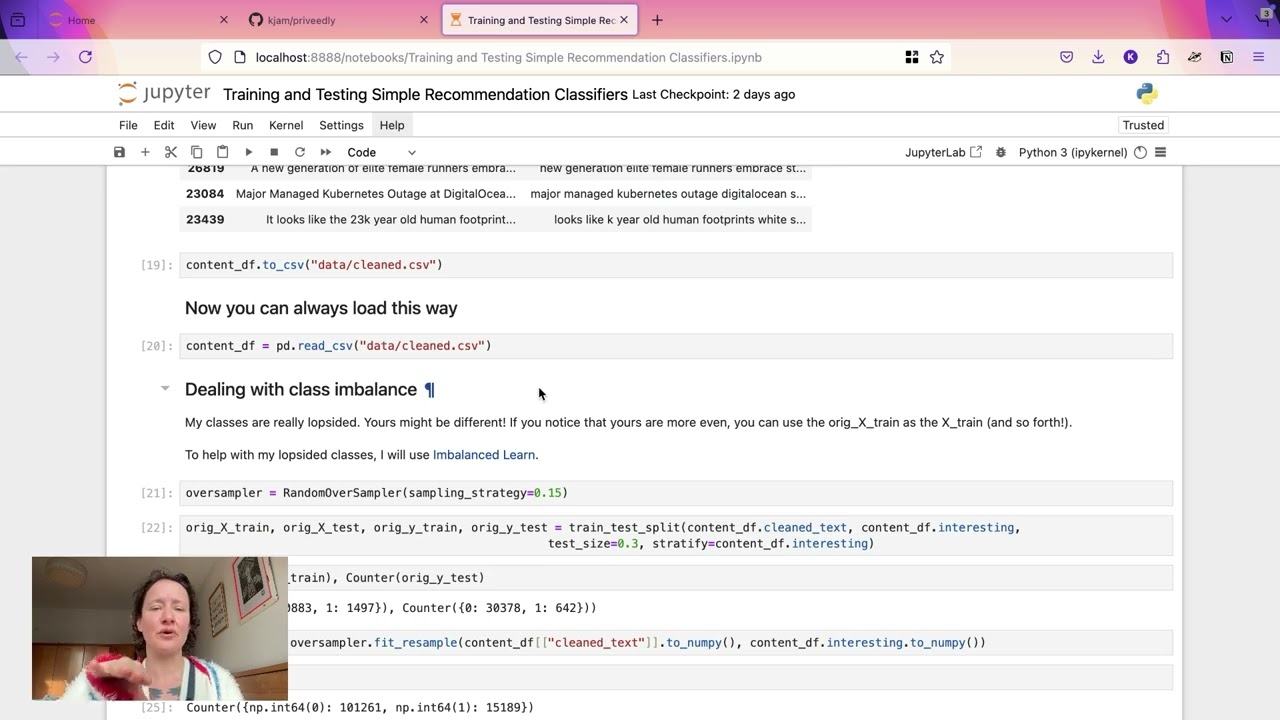Open the browser extensions puzzle icon
The image size is (1280, 720).
click(1162, 57)
